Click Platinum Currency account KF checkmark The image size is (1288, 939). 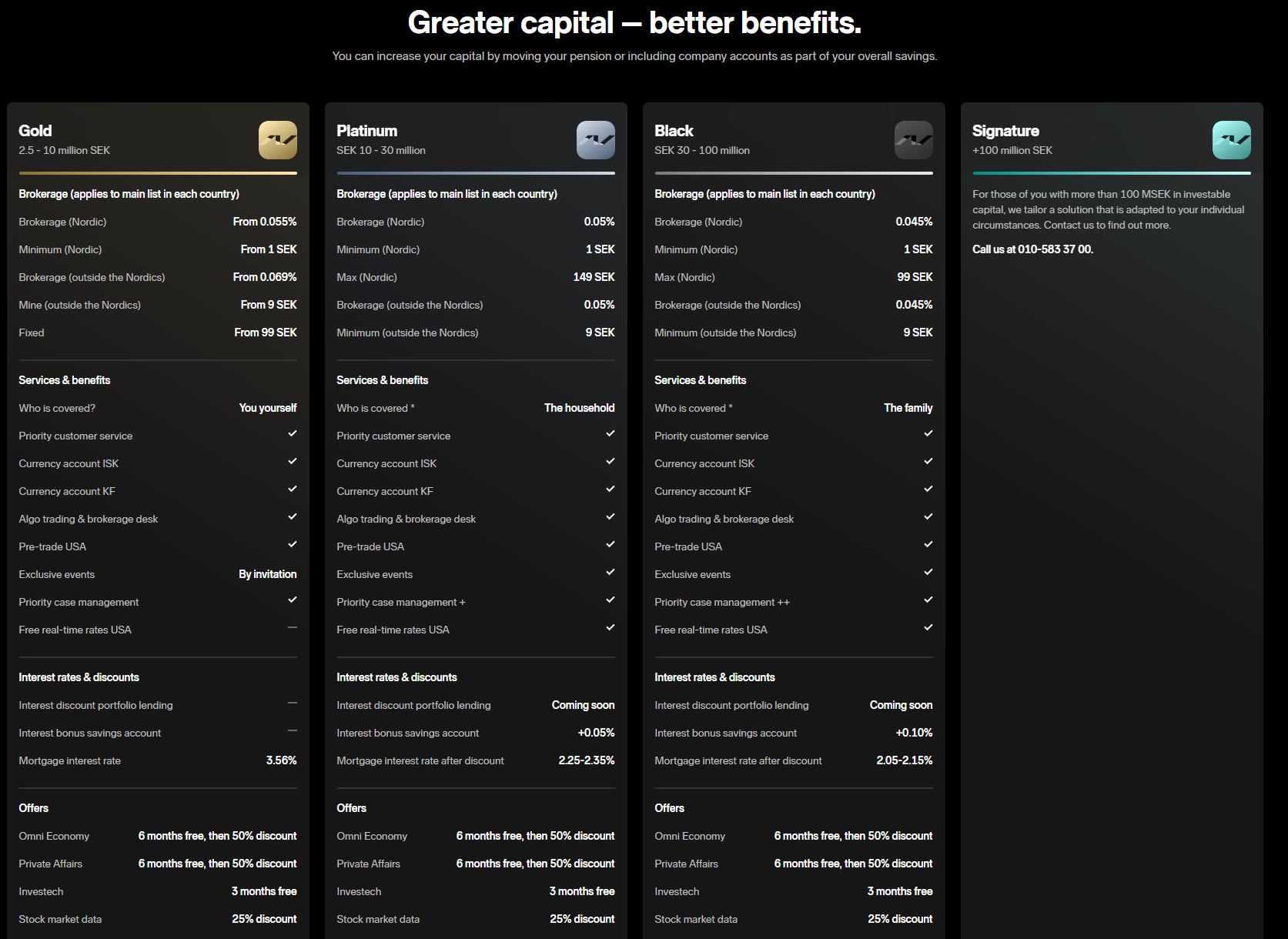[611, 490]
